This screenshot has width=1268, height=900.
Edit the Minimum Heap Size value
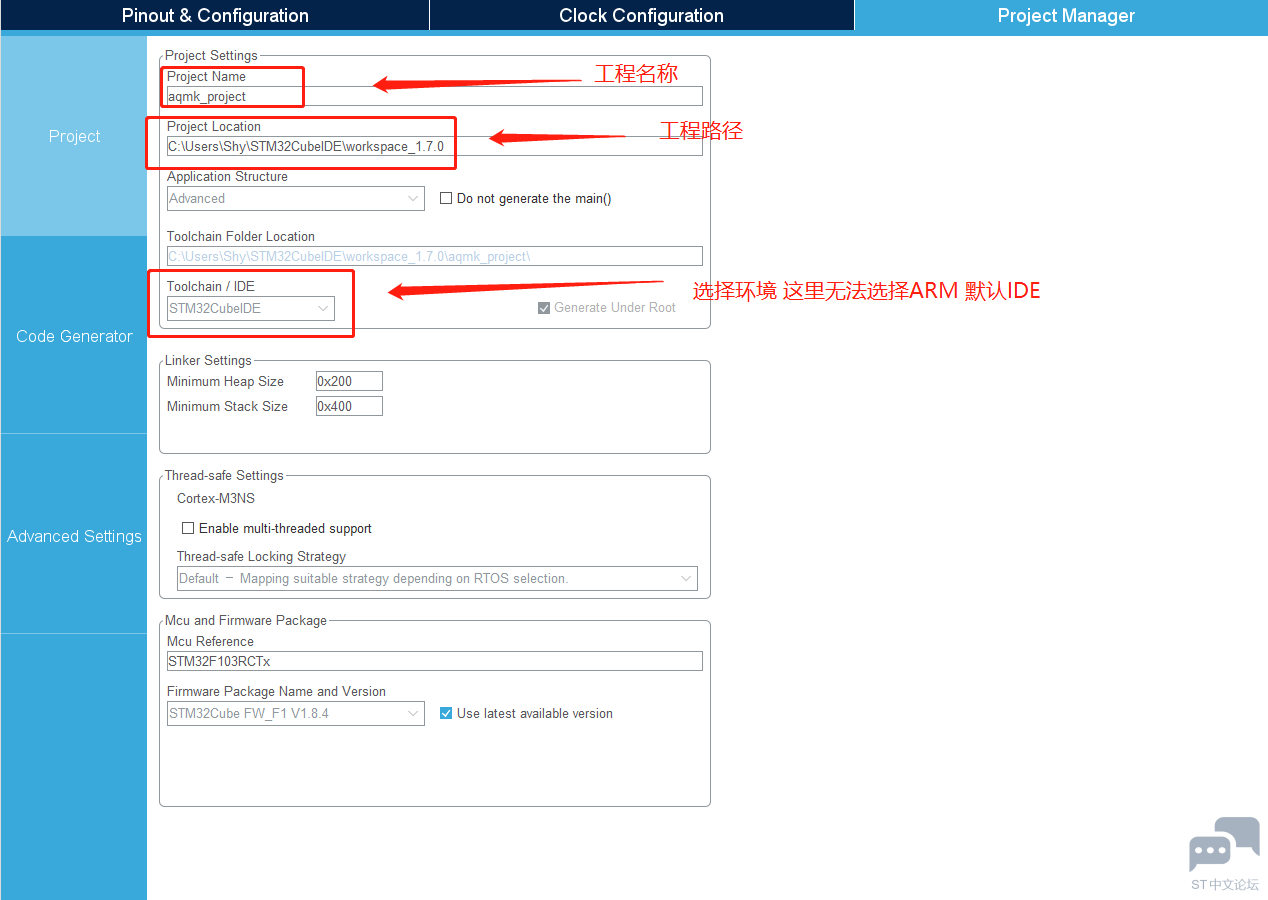coord(348,381)
